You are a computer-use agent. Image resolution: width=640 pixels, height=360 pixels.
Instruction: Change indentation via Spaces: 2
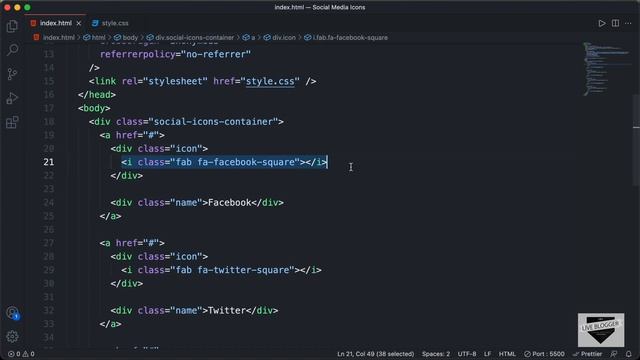point(436,354)
